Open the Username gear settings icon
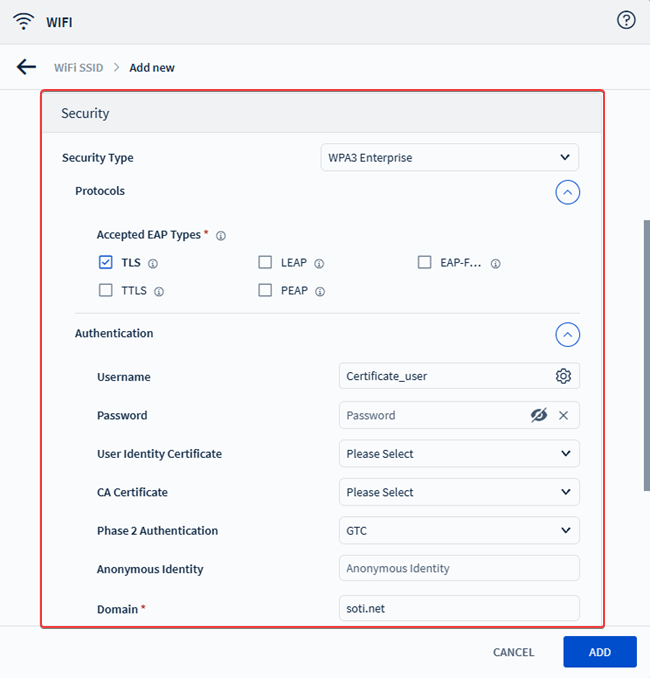The width and height of the screenshot is (650, 678). coord(563,376)
